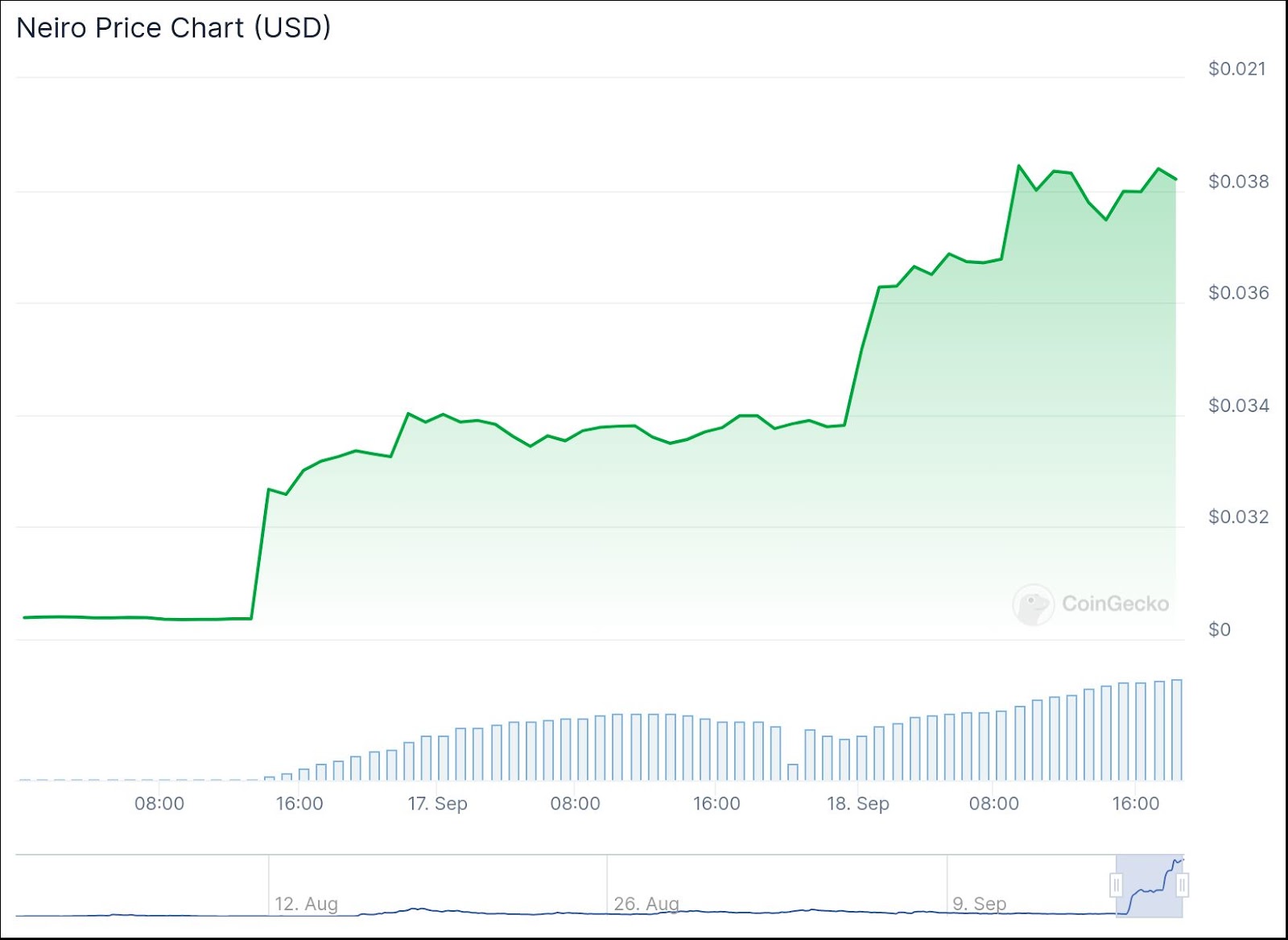The width and height of the screenshot is (1288, 940).
Task: Click the unusually short volume bar before 18. Sep
Action: coord(793,772)
